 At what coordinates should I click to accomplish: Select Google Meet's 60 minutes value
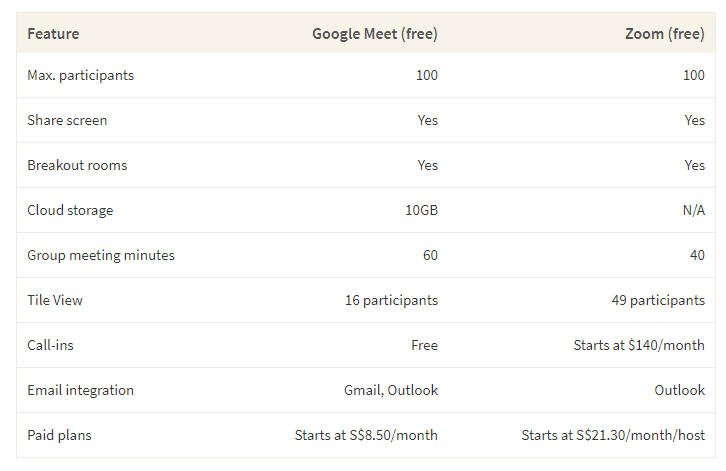coord(430,255)
